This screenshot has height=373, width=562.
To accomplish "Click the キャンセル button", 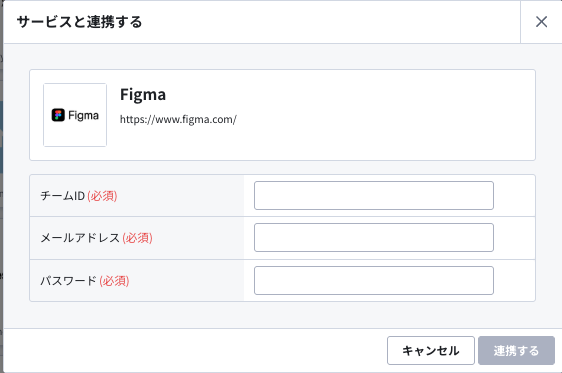I will pos(431,350).
